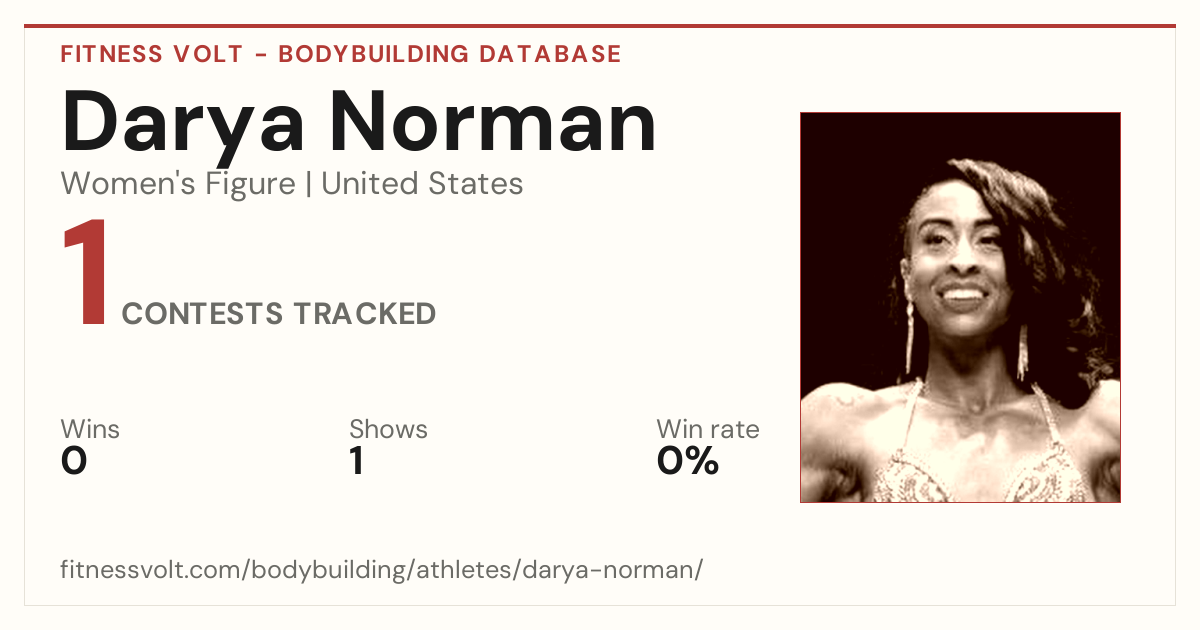Click the Fitness Volt Bodybuilding Database header
This screenshot has width=1200, height=630.
coord(341,54)
